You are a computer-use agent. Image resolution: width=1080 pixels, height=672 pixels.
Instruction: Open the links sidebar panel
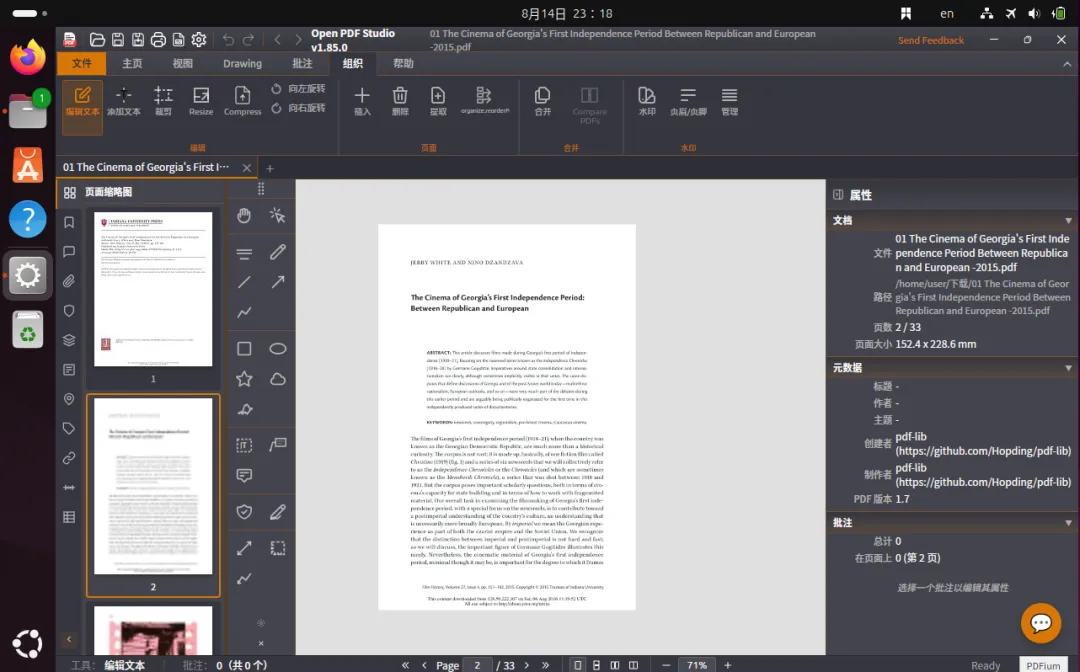[x=69, y=458]
